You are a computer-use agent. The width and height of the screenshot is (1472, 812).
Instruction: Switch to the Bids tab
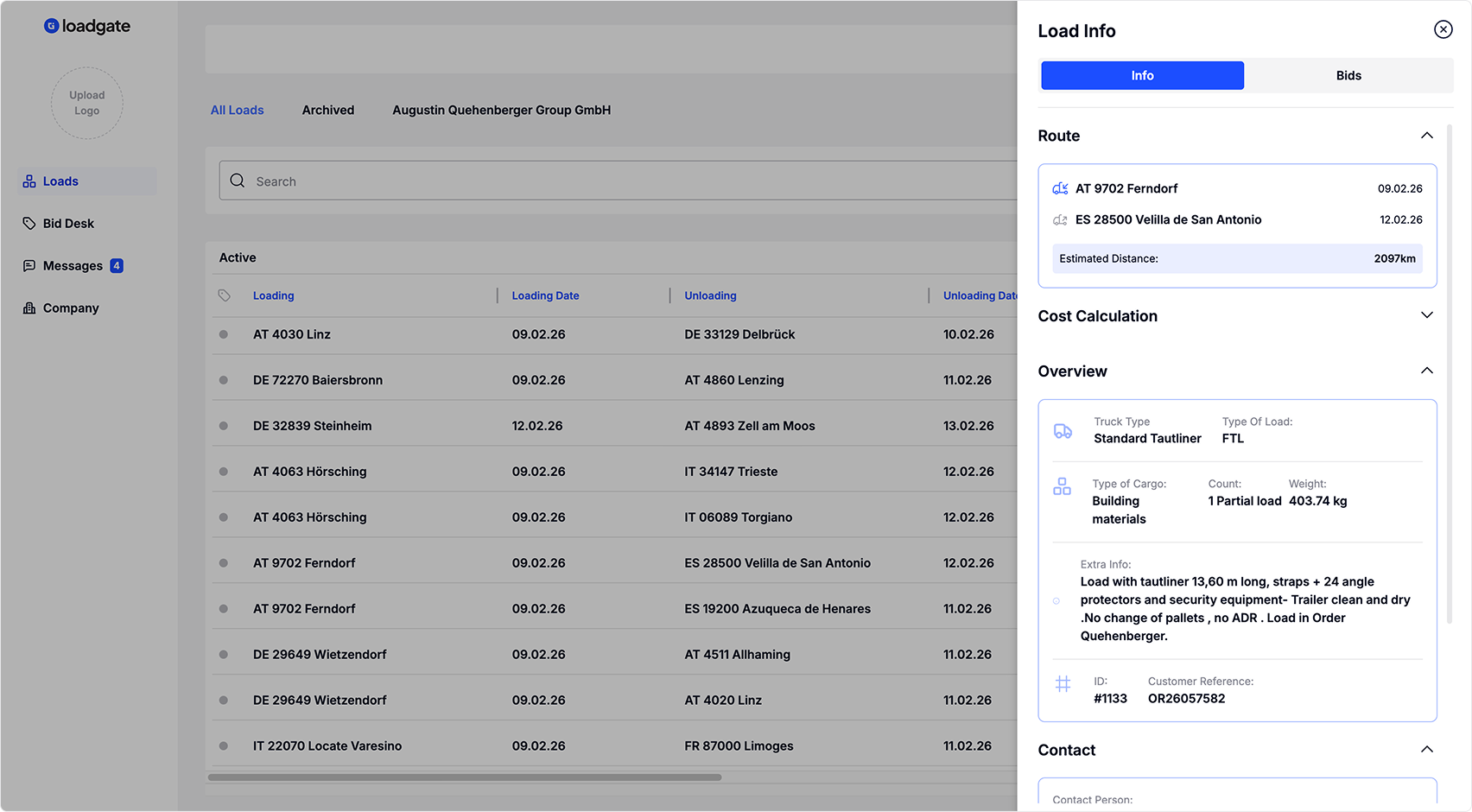click(x=1348, y=76)
